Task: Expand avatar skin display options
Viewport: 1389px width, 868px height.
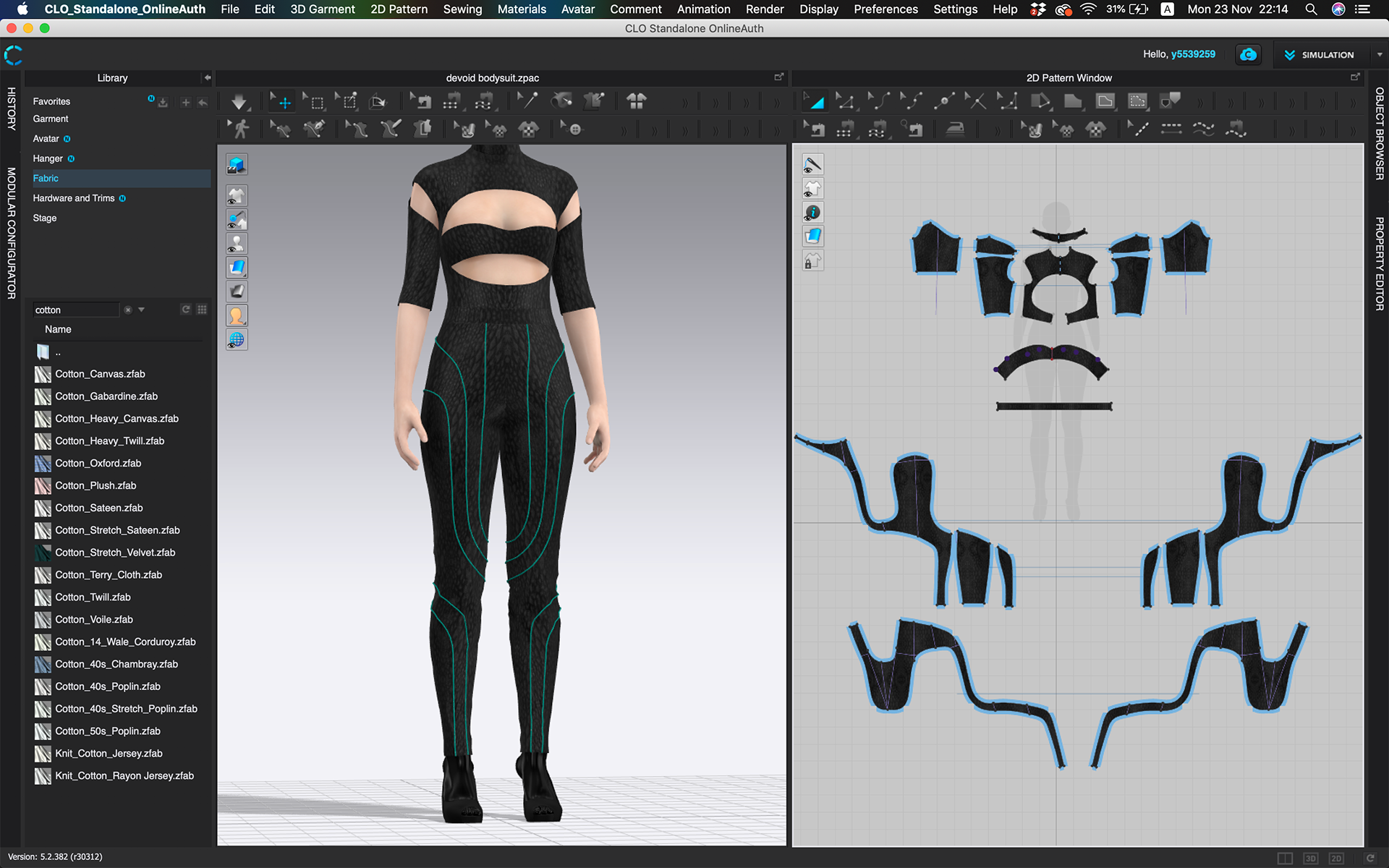Action: [237, 315]
